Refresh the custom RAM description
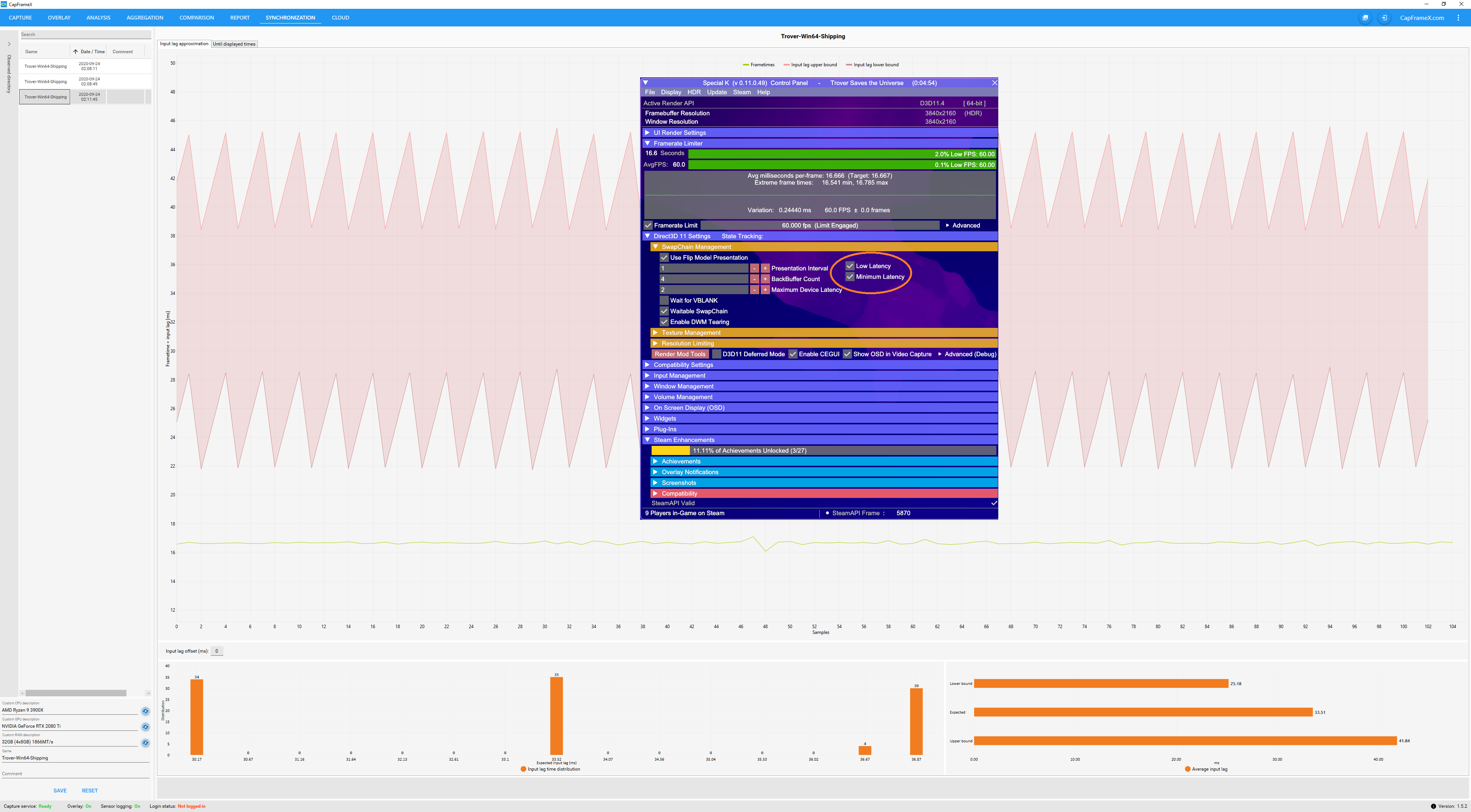This screenshot has height=812, width=1471. (x=145, y=743)
